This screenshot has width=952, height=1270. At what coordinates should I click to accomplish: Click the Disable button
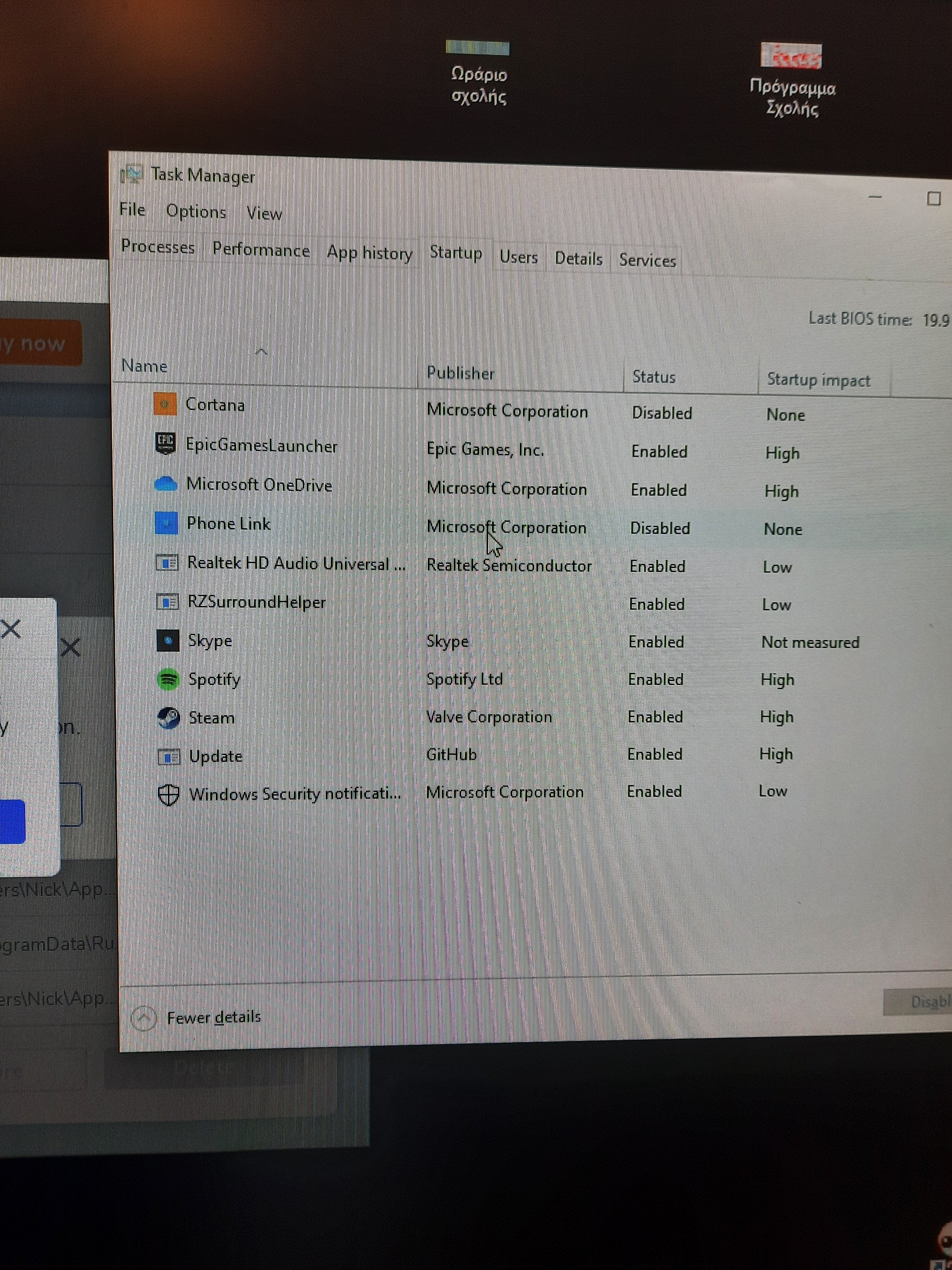[918, 1002]
